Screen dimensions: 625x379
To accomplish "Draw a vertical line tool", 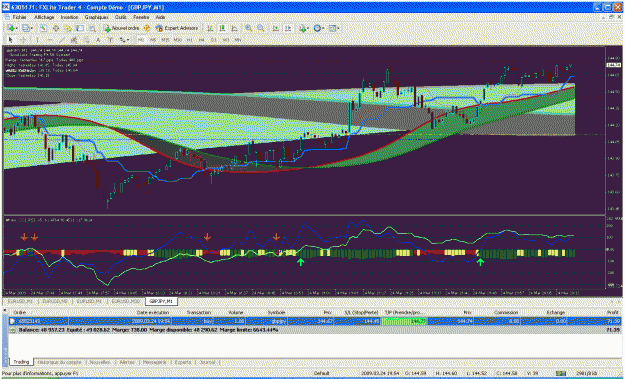I will 37,39.
